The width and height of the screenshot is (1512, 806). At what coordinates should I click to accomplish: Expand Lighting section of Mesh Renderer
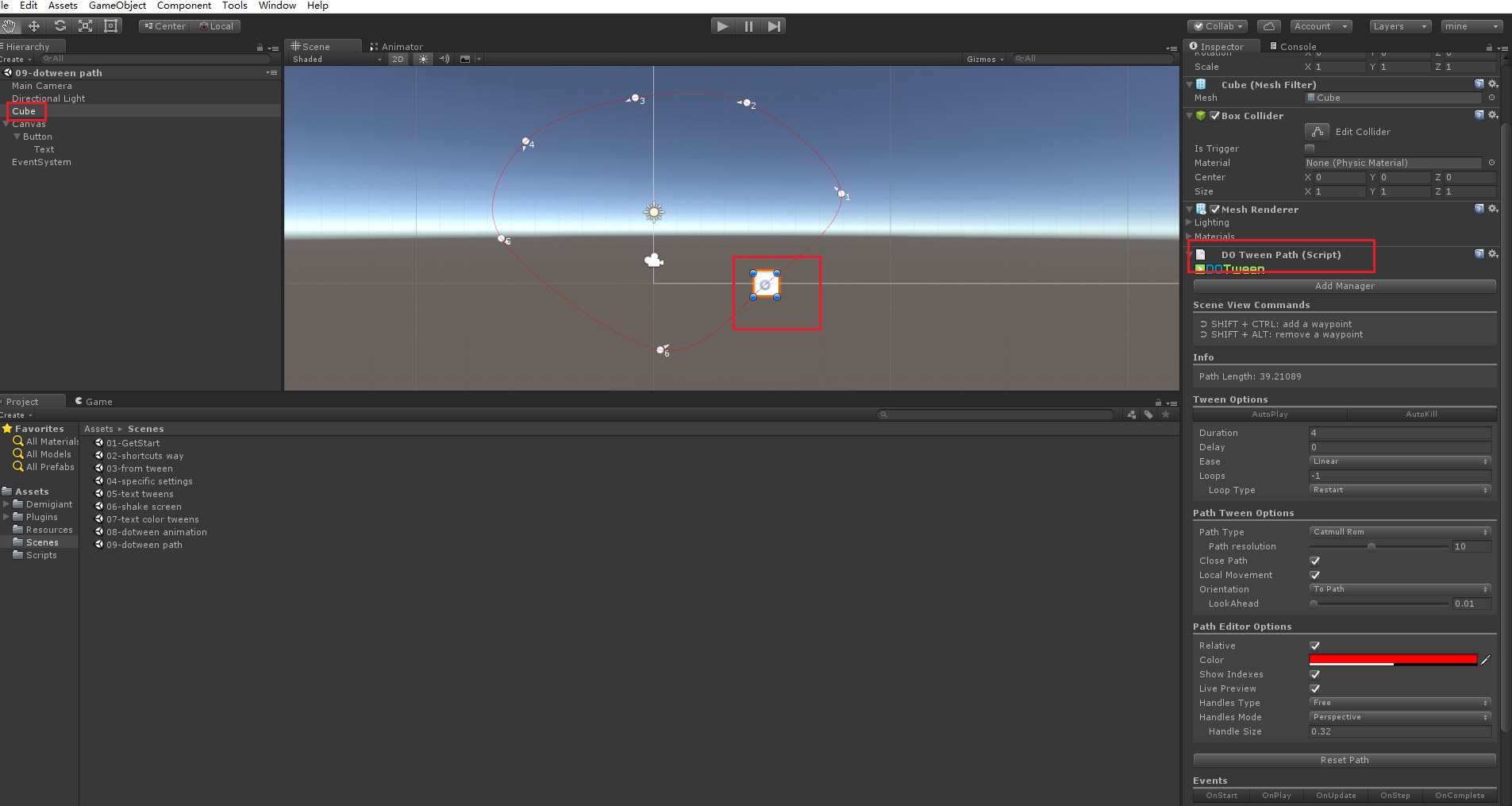pos(1189,222)
